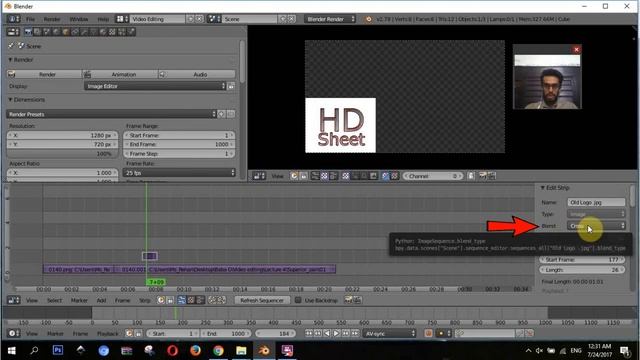Click the resolution percentage 100% slider
Image resolution: width=640 pixels, height=360 pixels.
tap(62, 154)
